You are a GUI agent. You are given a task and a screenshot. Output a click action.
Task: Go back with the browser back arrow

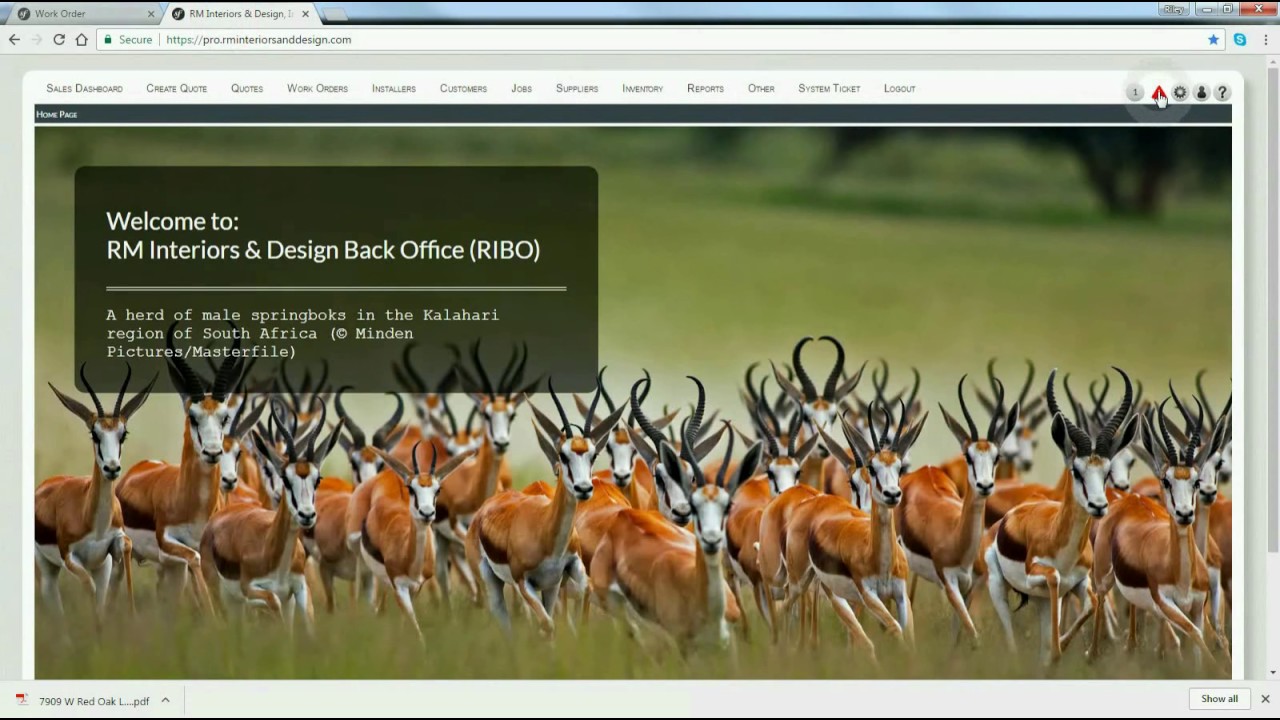[14, 40]
